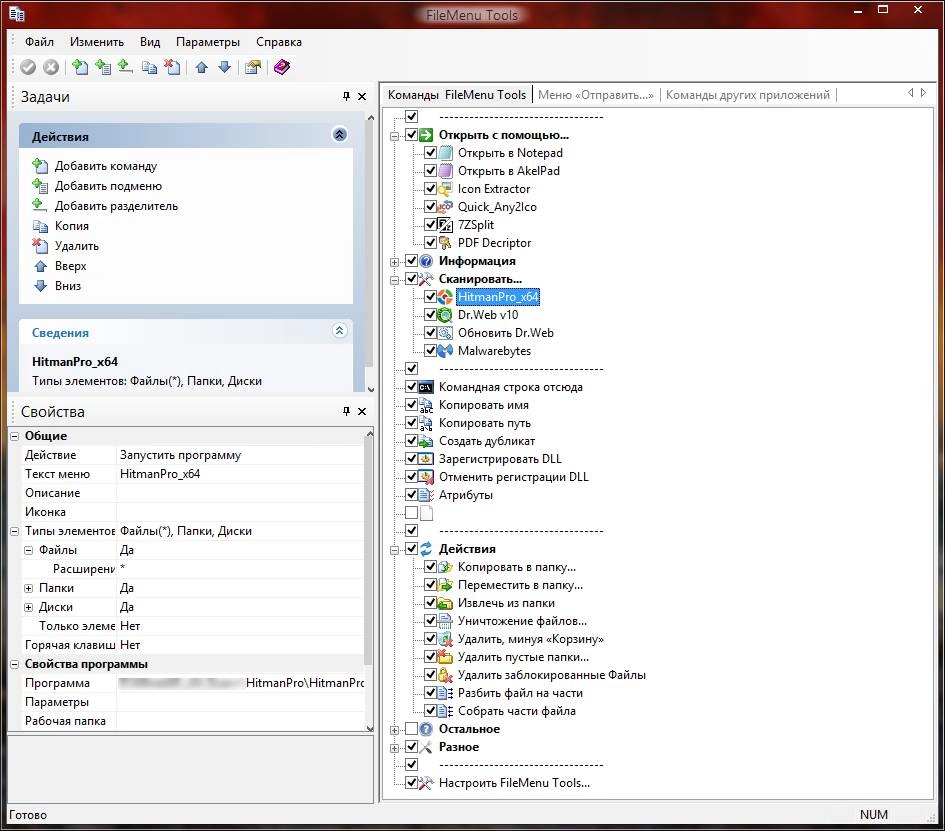This screenshot has width=945, height=831.
Task: Open the Параметры menu
Action: [x=208, y=42]
